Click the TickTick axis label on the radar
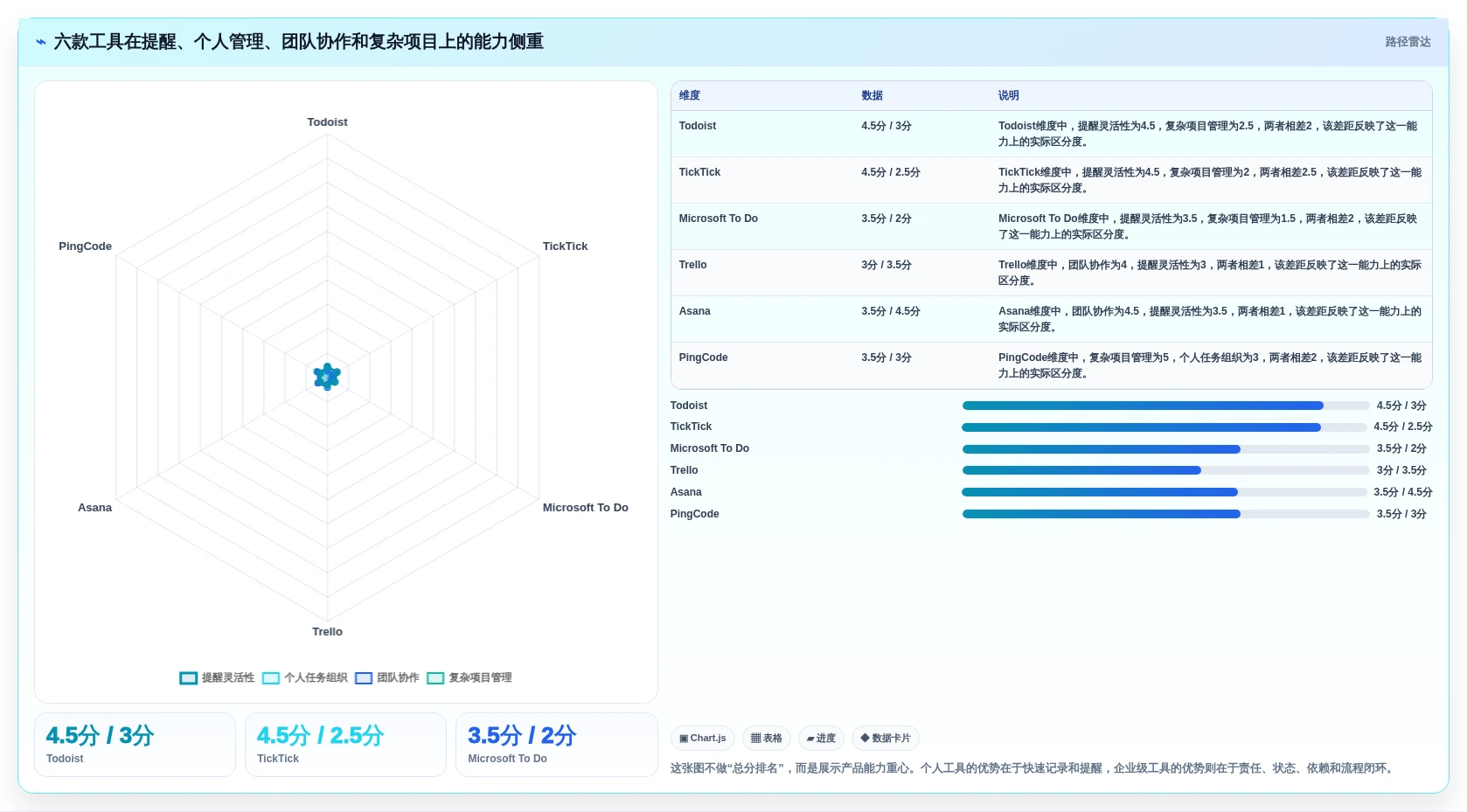This screenshot has height=812, width=1467. [565, 246]
